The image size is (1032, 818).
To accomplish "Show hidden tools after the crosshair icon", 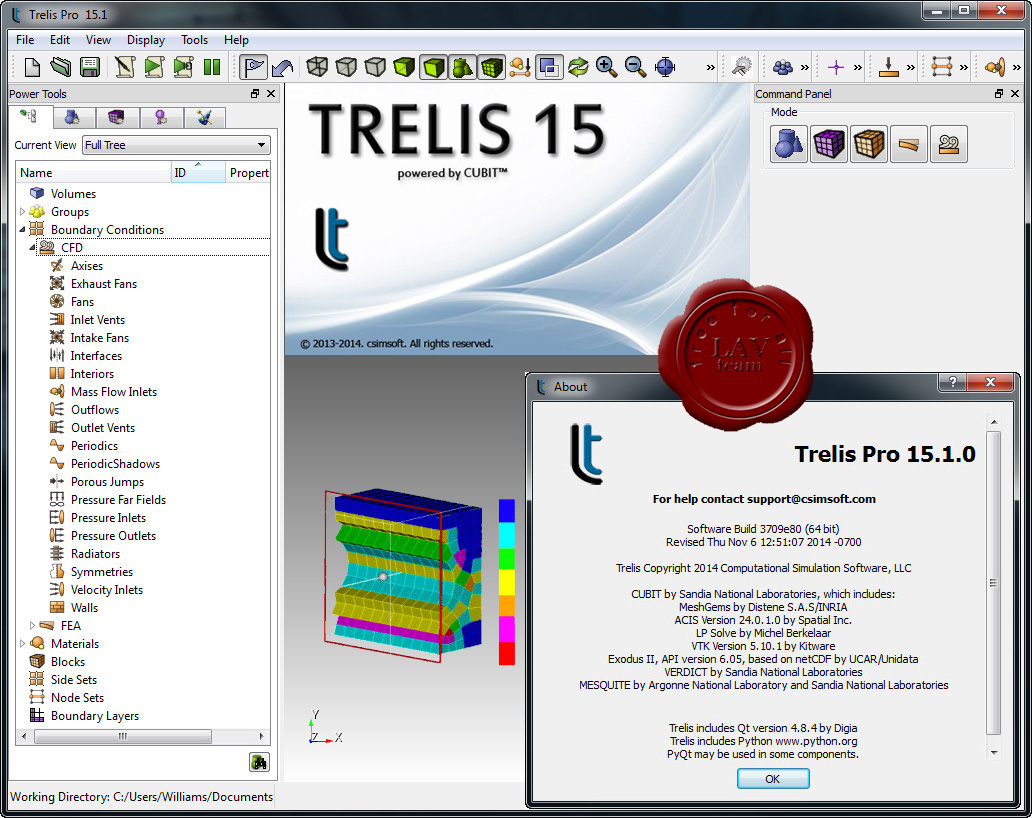I will [710, 67].
